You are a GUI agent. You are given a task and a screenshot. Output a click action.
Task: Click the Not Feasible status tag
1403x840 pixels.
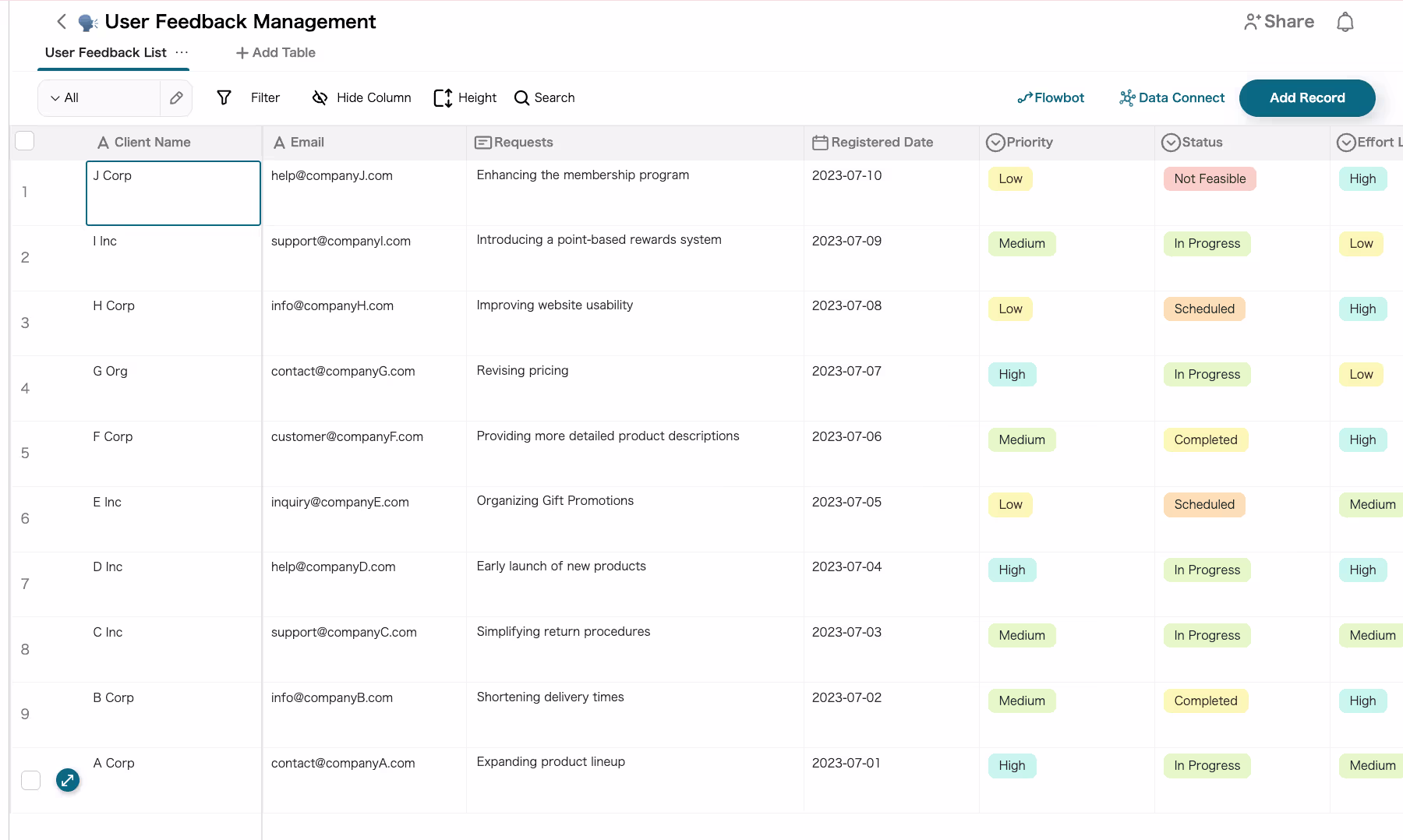(1209, 179)
